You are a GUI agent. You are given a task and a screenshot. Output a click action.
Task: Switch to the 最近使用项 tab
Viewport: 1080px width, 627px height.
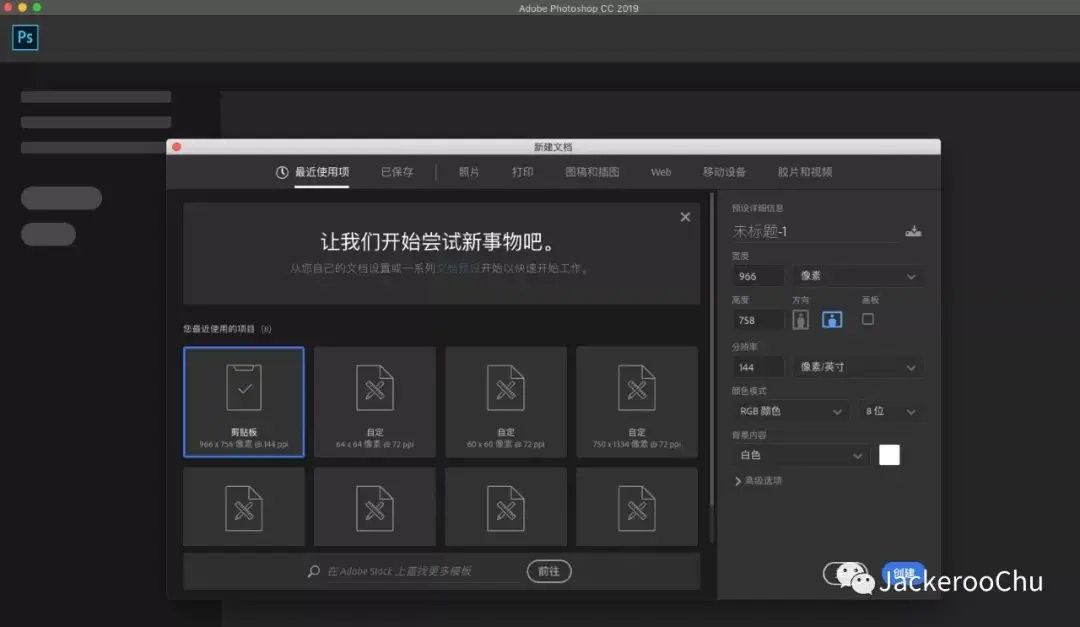click(322, 172)
